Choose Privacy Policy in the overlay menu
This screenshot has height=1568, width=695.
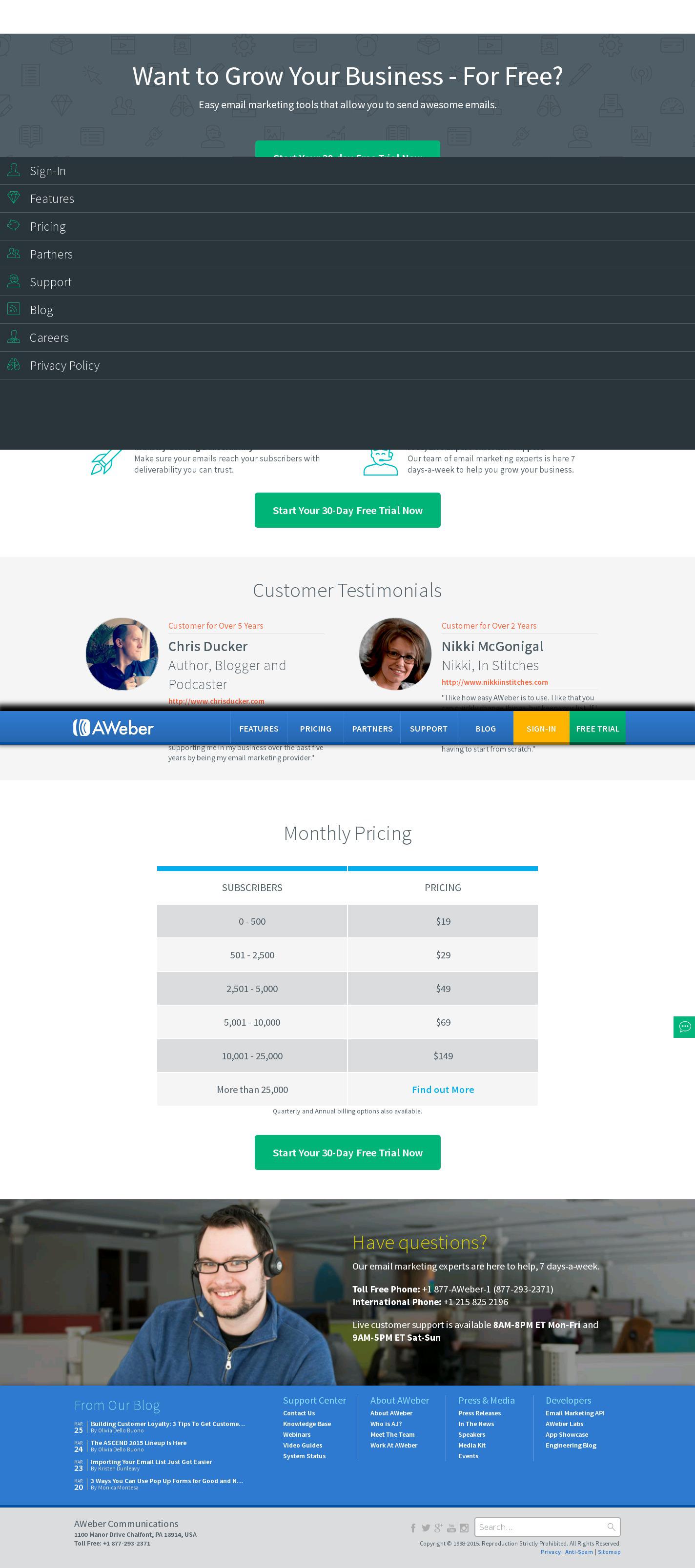(64, 366)
